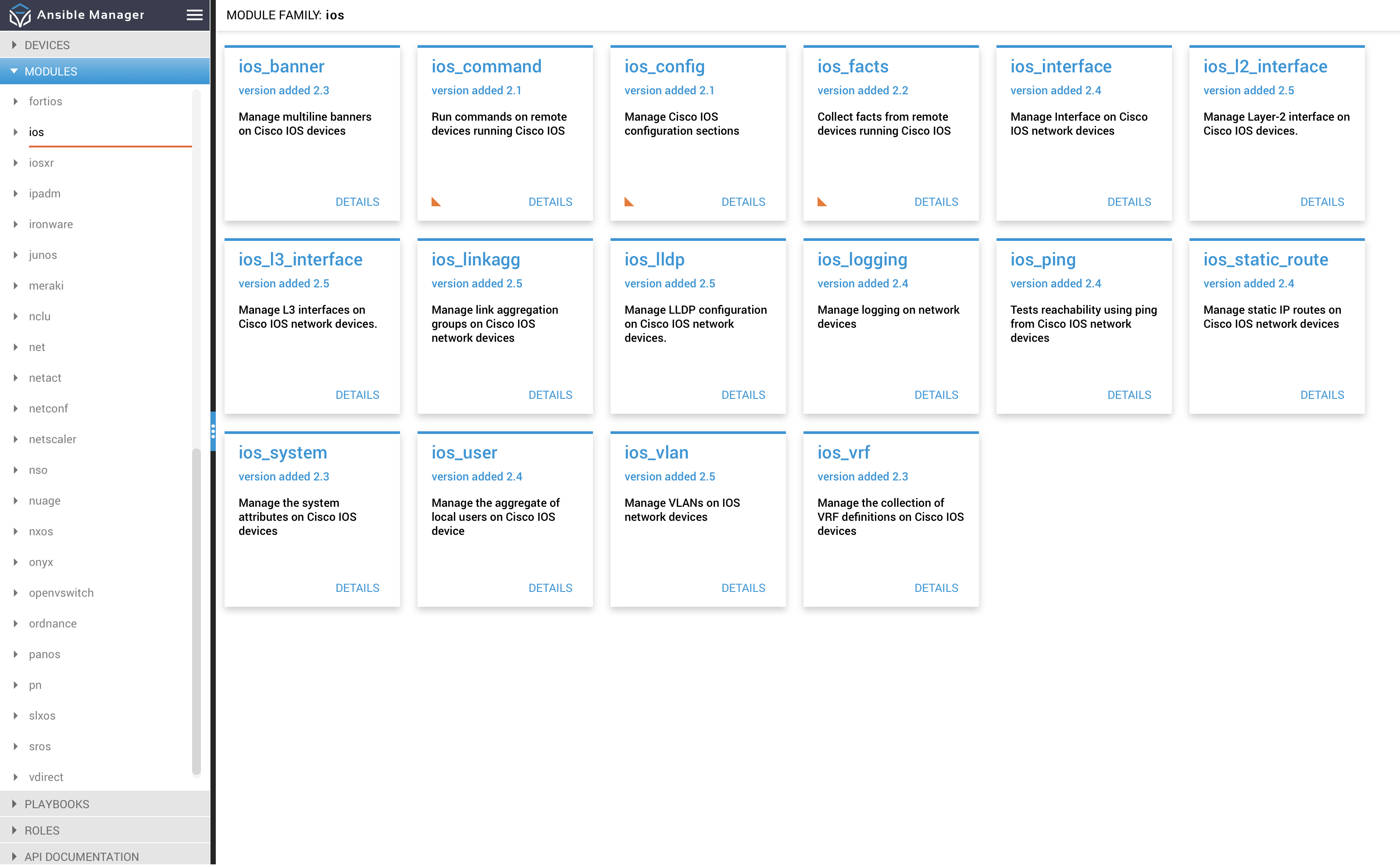1400x867 pixels.
Task: Select the nxos module family
Action: click(x=41, y=531)
